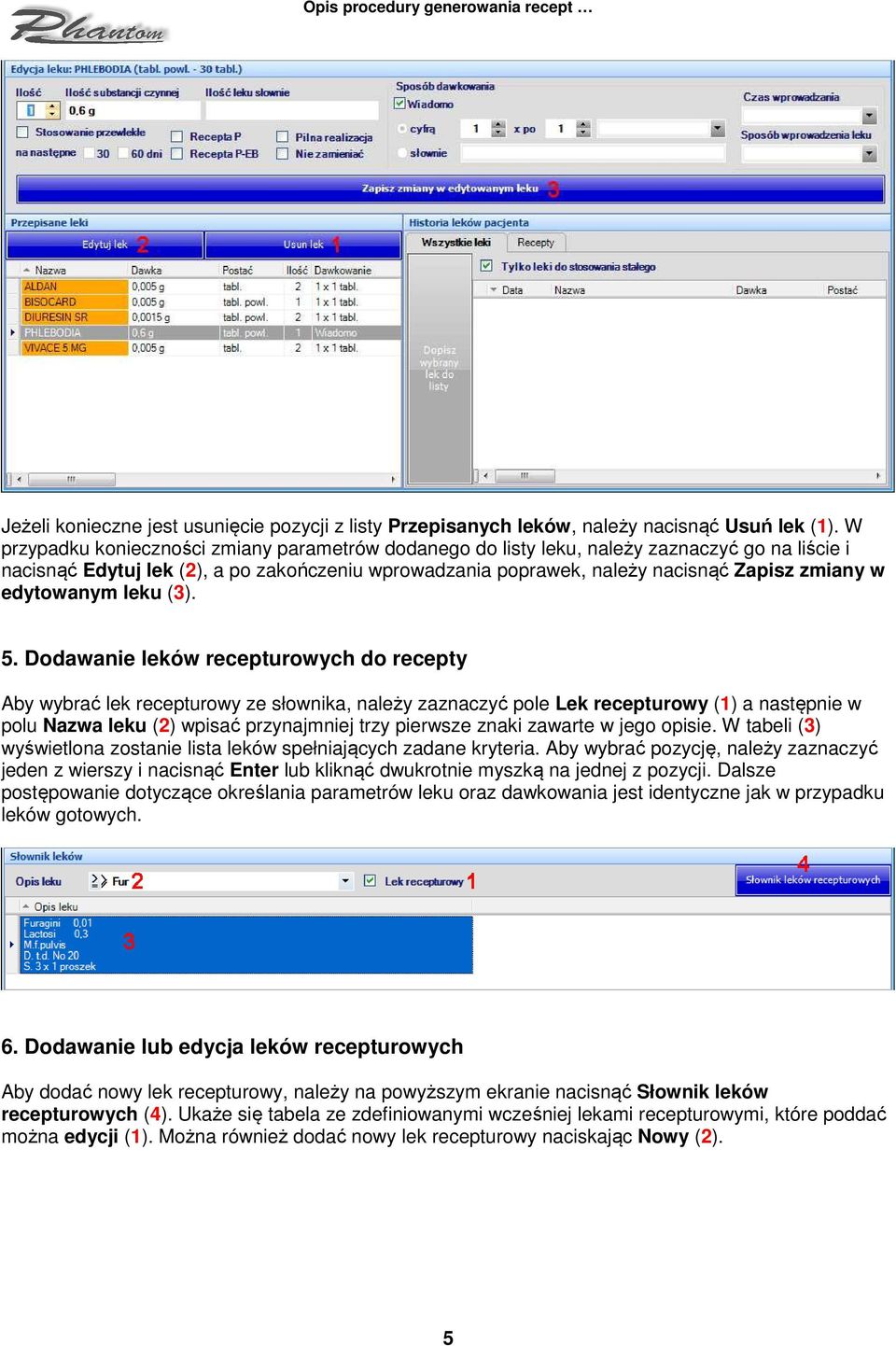Click the Phantom logo
896x1346 pixels.
88,26
